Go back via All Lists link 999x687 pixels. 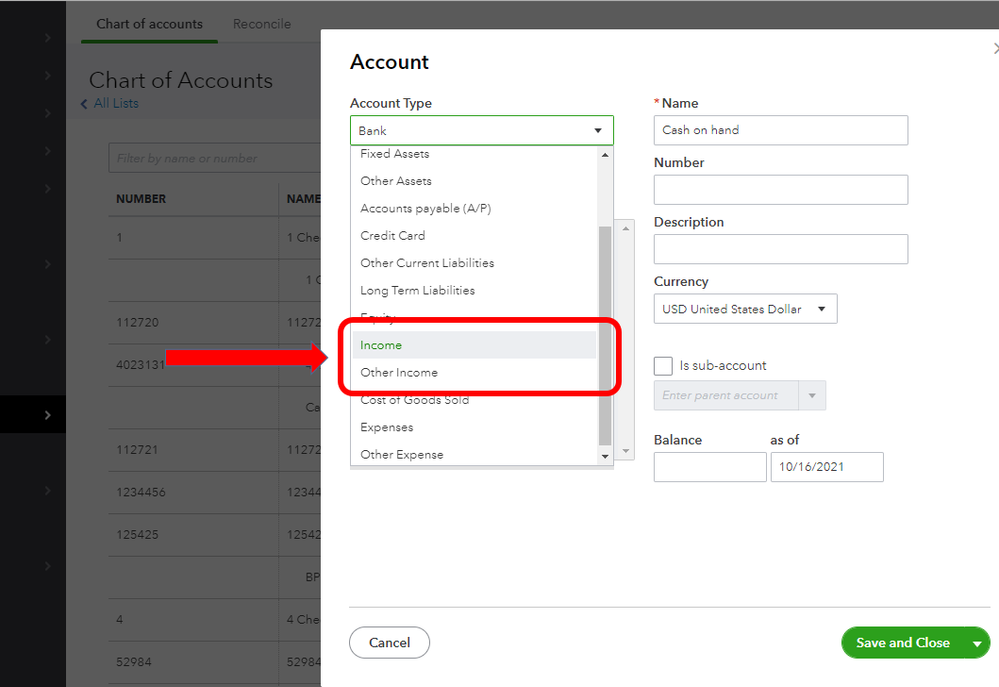115,104
